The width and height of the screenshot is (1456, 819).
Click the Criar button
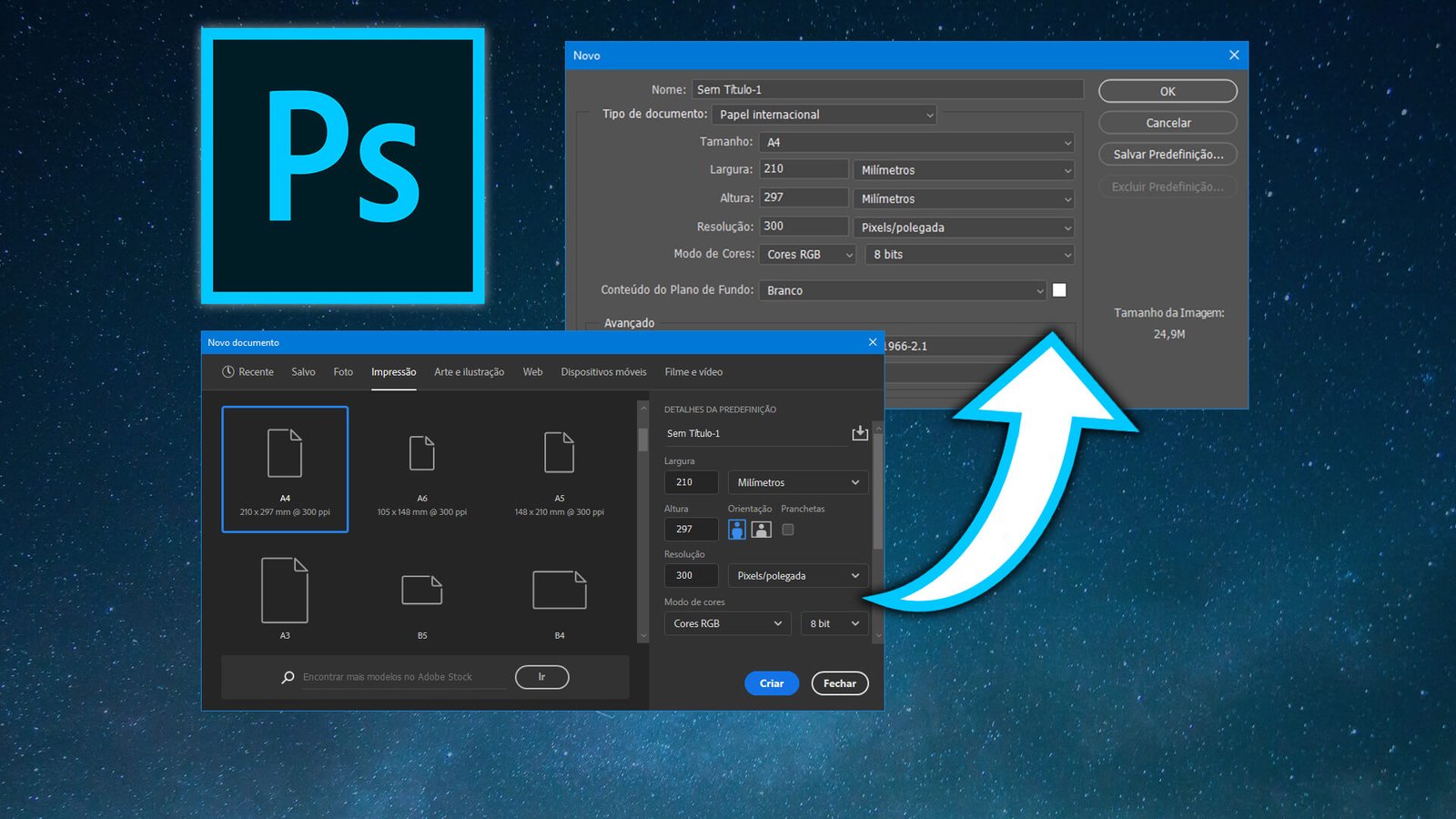(772, 683)
